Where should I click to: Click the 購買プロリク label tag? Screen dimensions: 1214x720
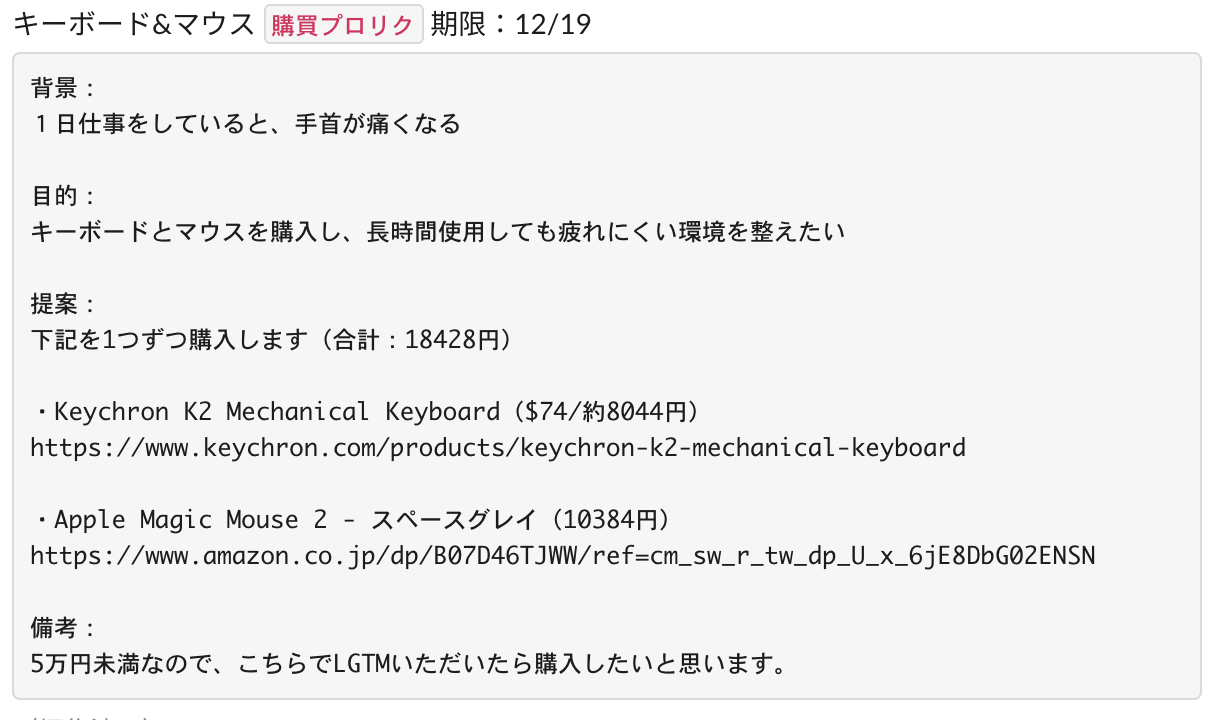343,25
